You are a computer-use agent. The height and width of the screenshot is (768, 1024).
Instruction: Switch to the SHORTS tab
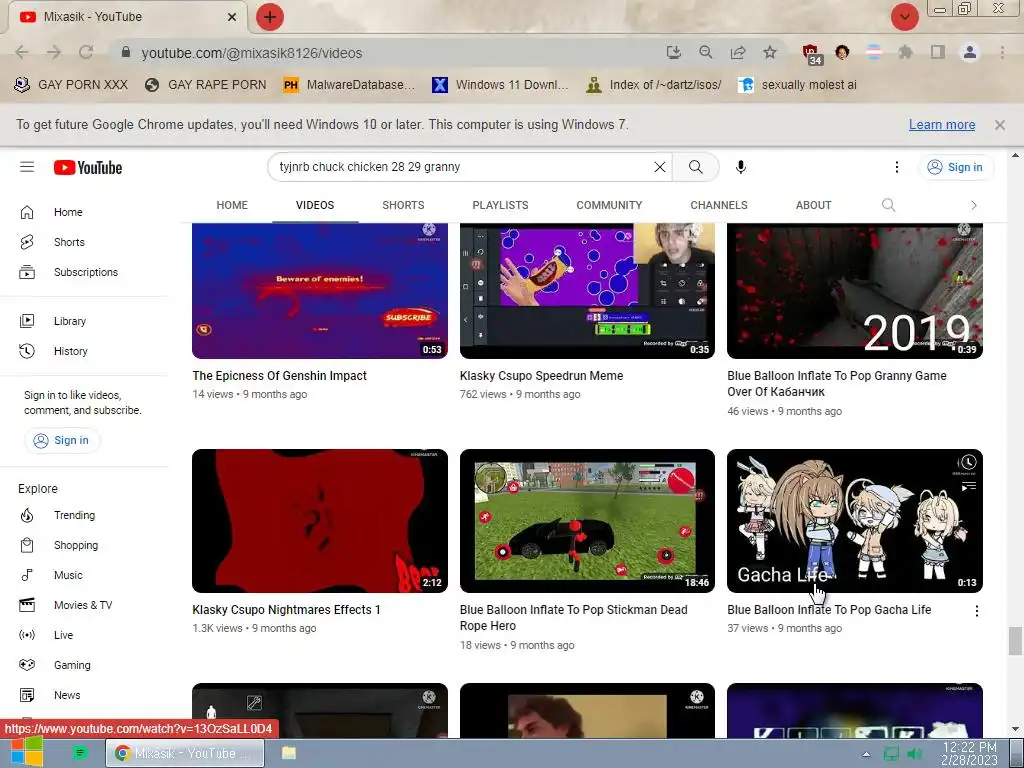(403, 205)
